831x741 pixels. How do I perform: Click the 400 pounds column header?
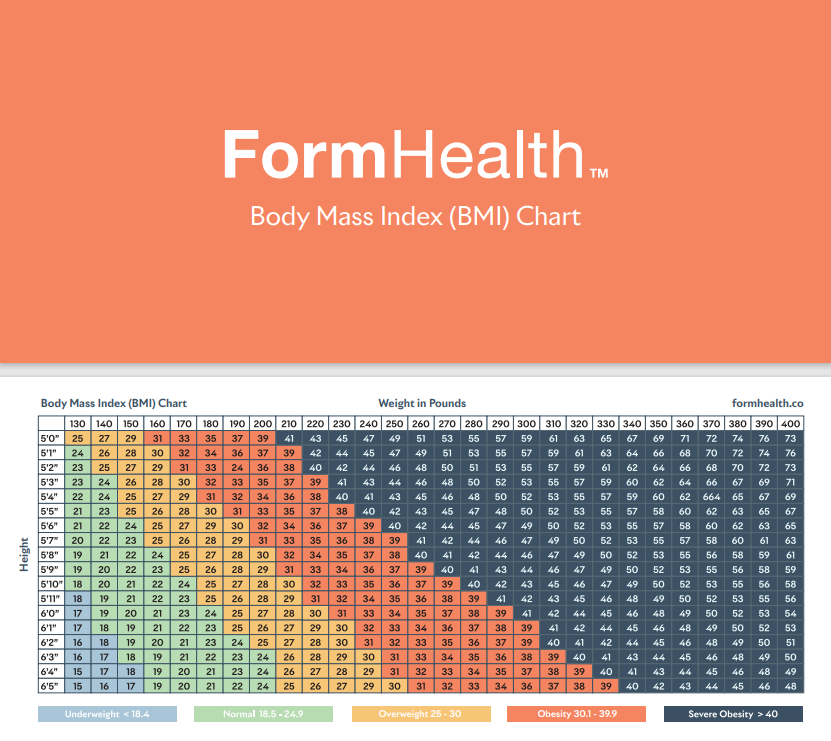(791, 424)
